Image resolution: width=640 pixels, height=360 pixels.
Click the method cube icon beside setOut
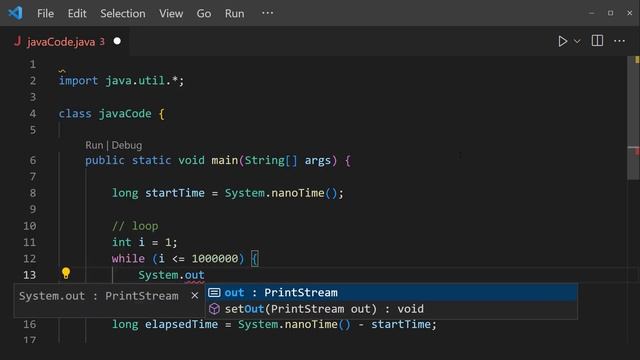(214, 309)
